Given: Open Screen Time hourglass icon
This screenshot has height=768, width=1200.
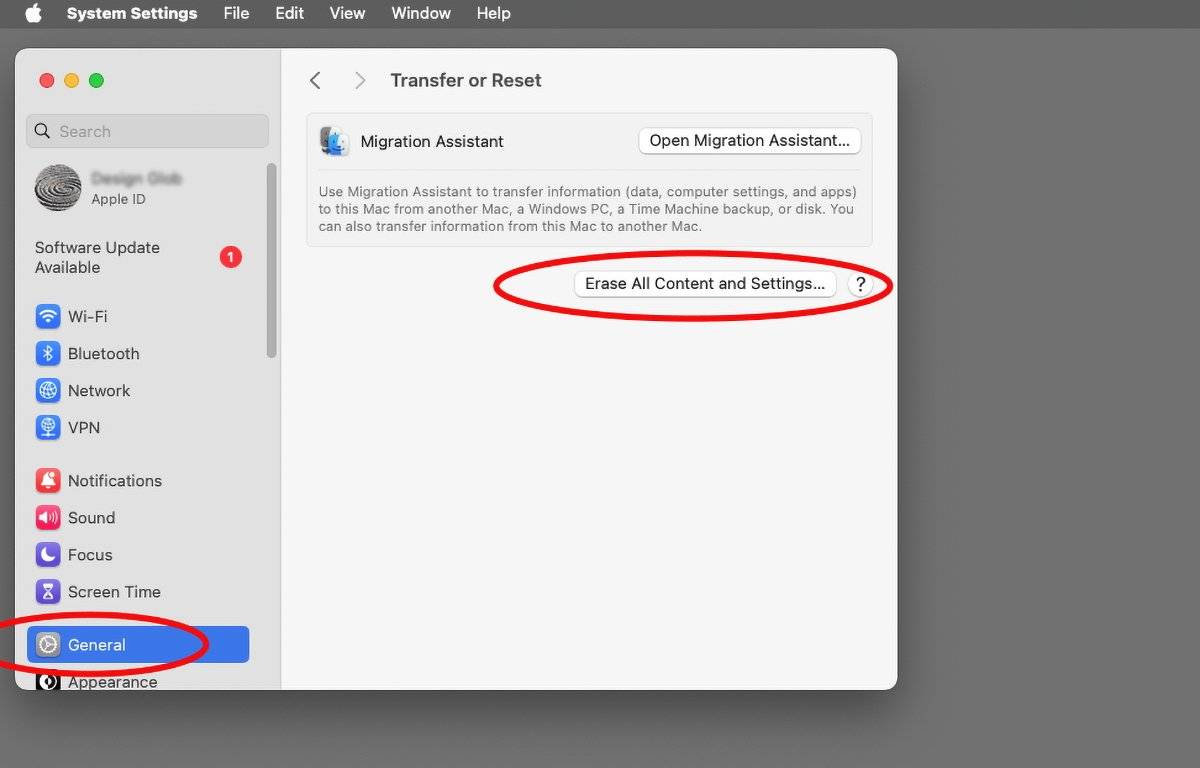Looking at the screenshot, I should 47,592.
